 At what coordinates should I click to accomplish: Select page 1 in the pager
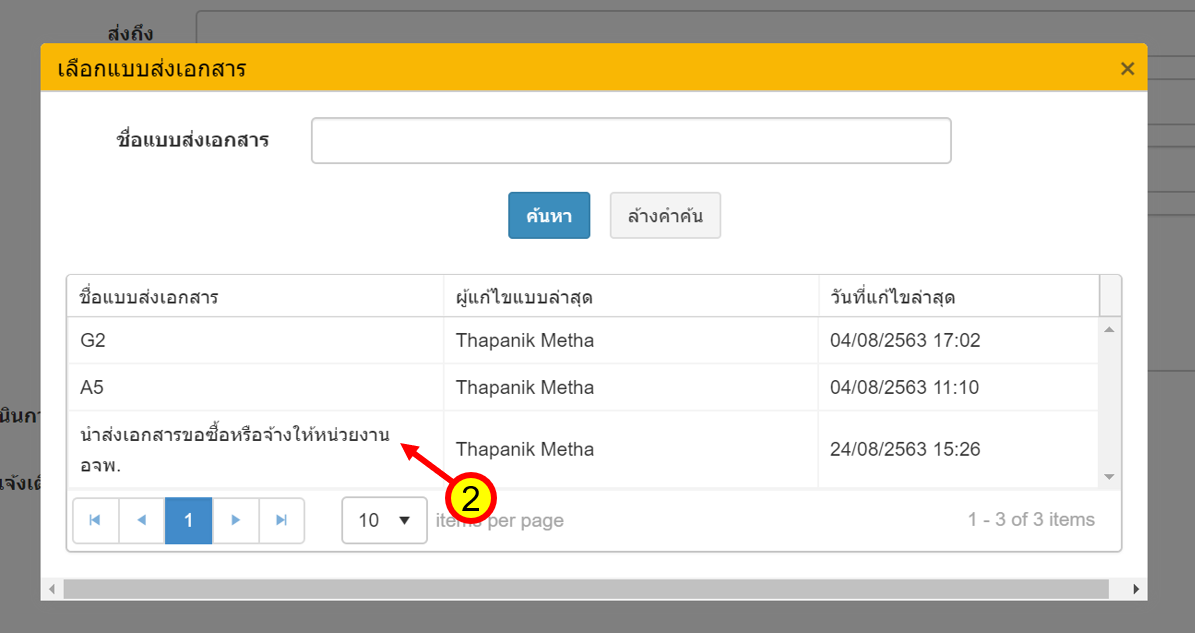coord(188,520)
